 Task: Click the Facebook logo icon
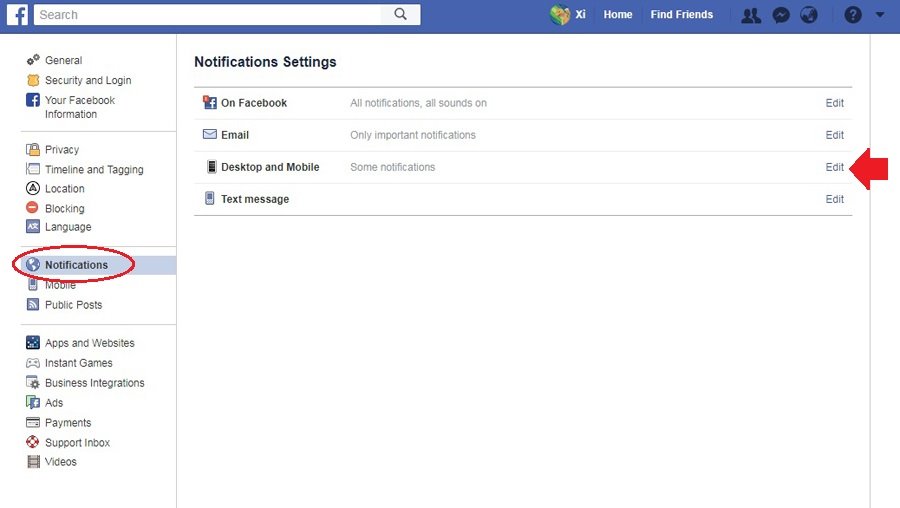click(16, 14)
